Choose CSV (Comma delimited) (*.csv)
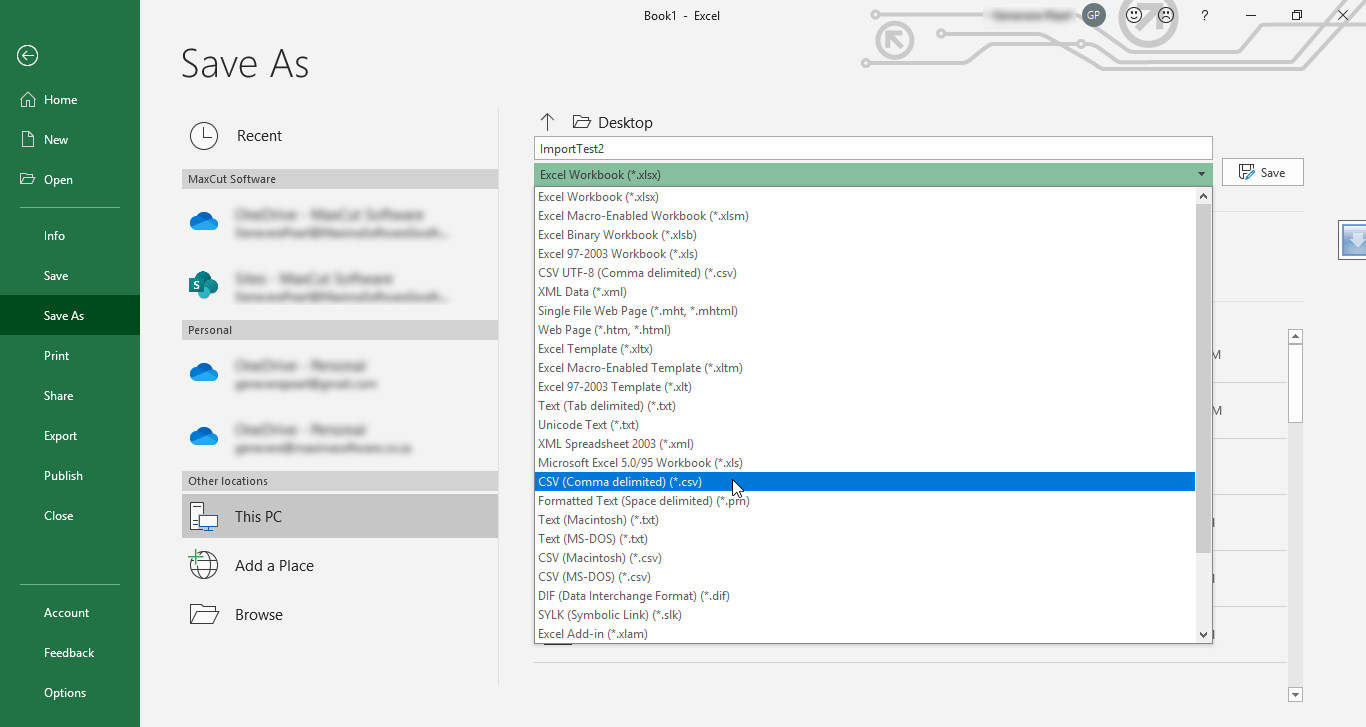Viewport: 1366px width, 727px height. [865, 482]
